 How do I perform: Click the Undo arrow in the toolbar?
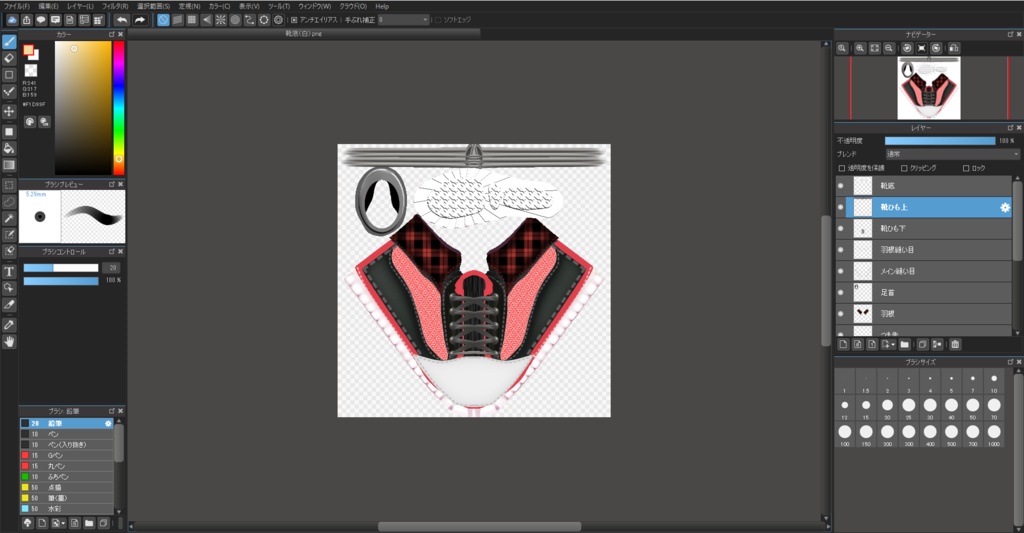point(121,20)
